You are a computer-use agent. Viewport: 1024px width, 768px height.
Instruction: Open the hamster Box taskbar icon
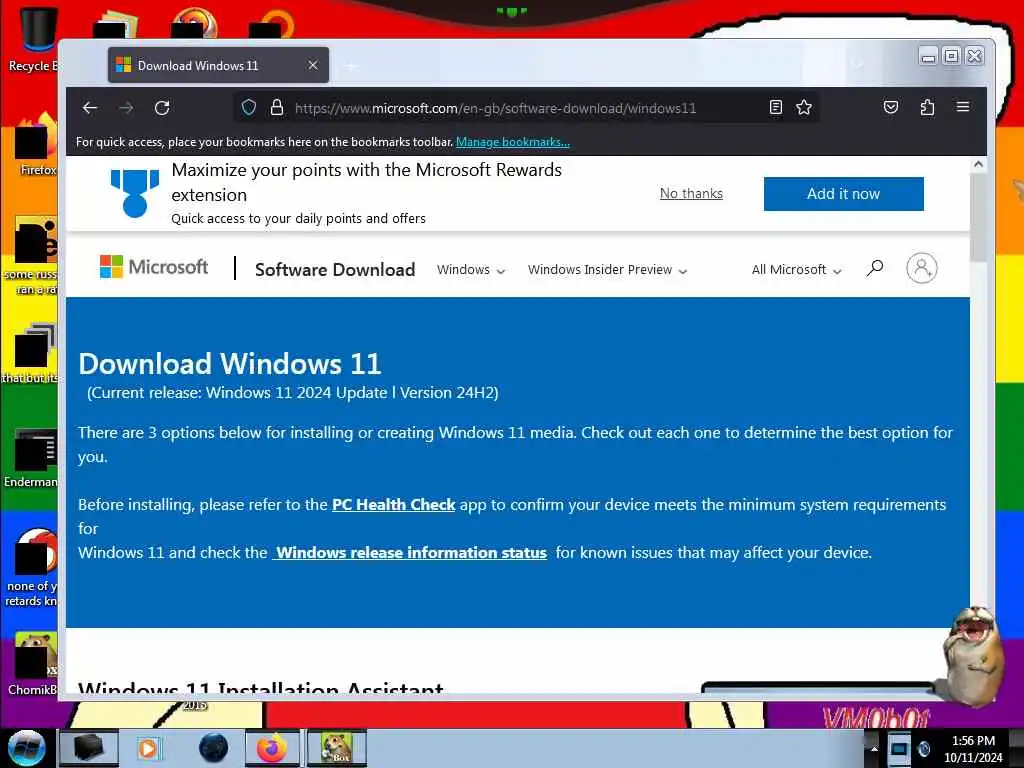[336, 748]
